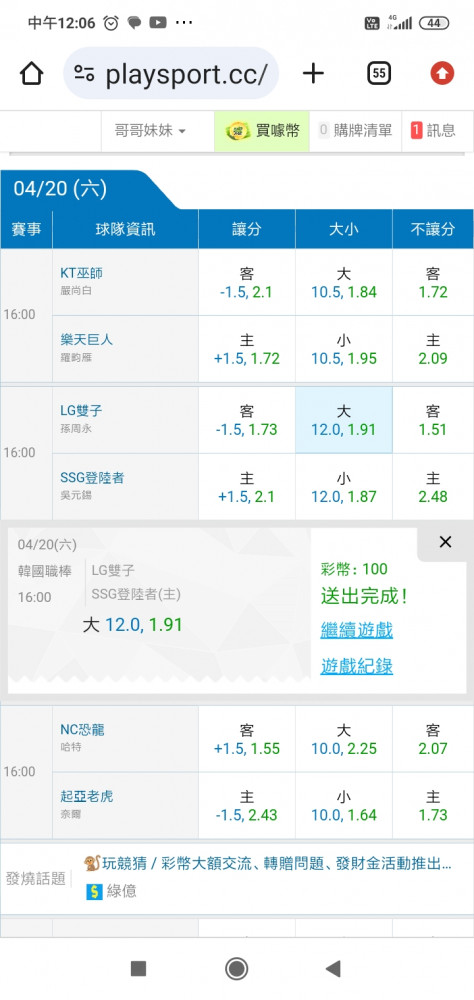The width and height of the screenshot is (474, 1000).
Task: Click the 繼續遊戲 link
Action: click(357, 630)
